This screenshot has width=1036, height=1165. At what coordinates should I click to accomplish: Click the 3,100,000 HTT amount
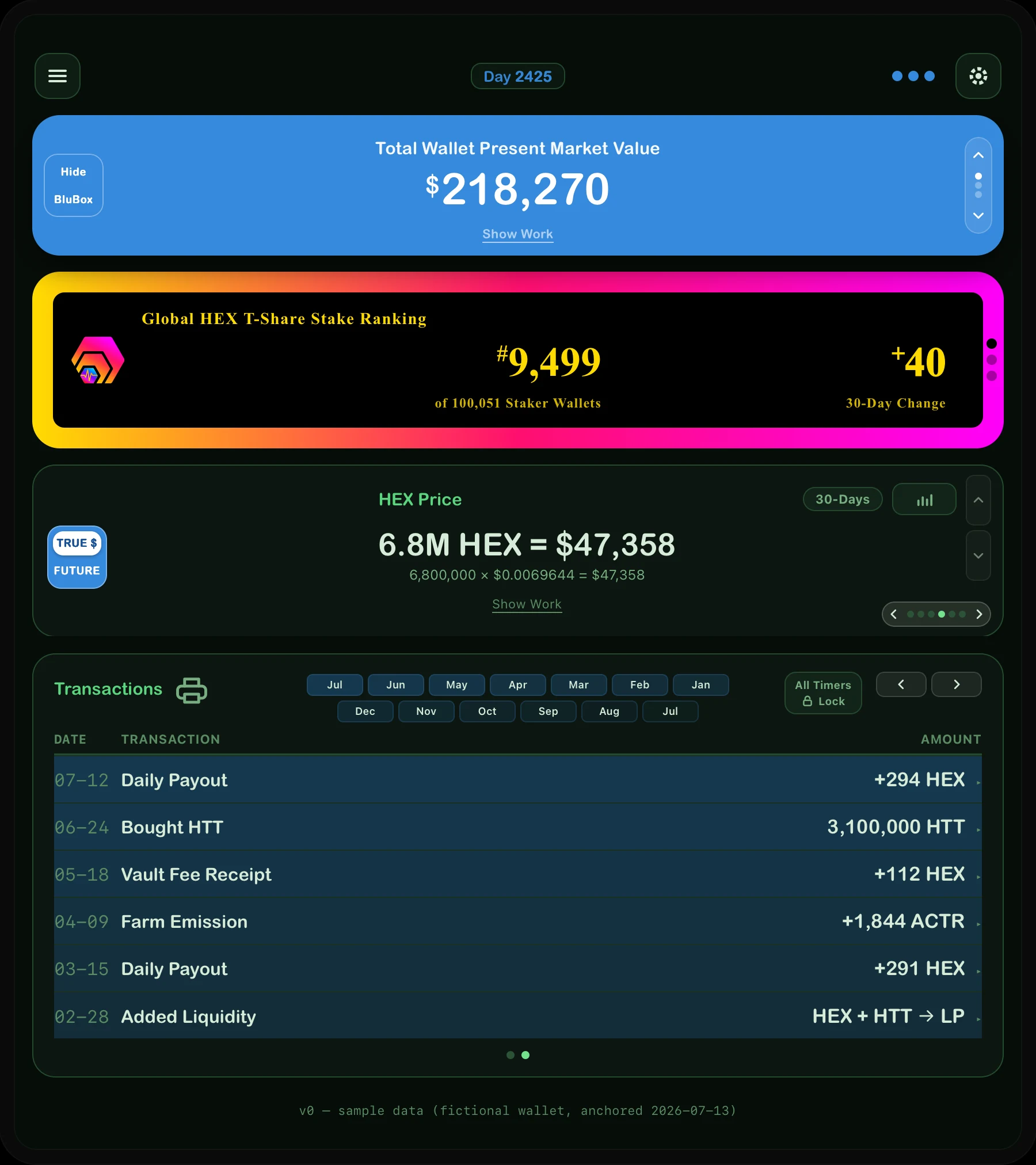pyautogui.click(x=896, y=827)
